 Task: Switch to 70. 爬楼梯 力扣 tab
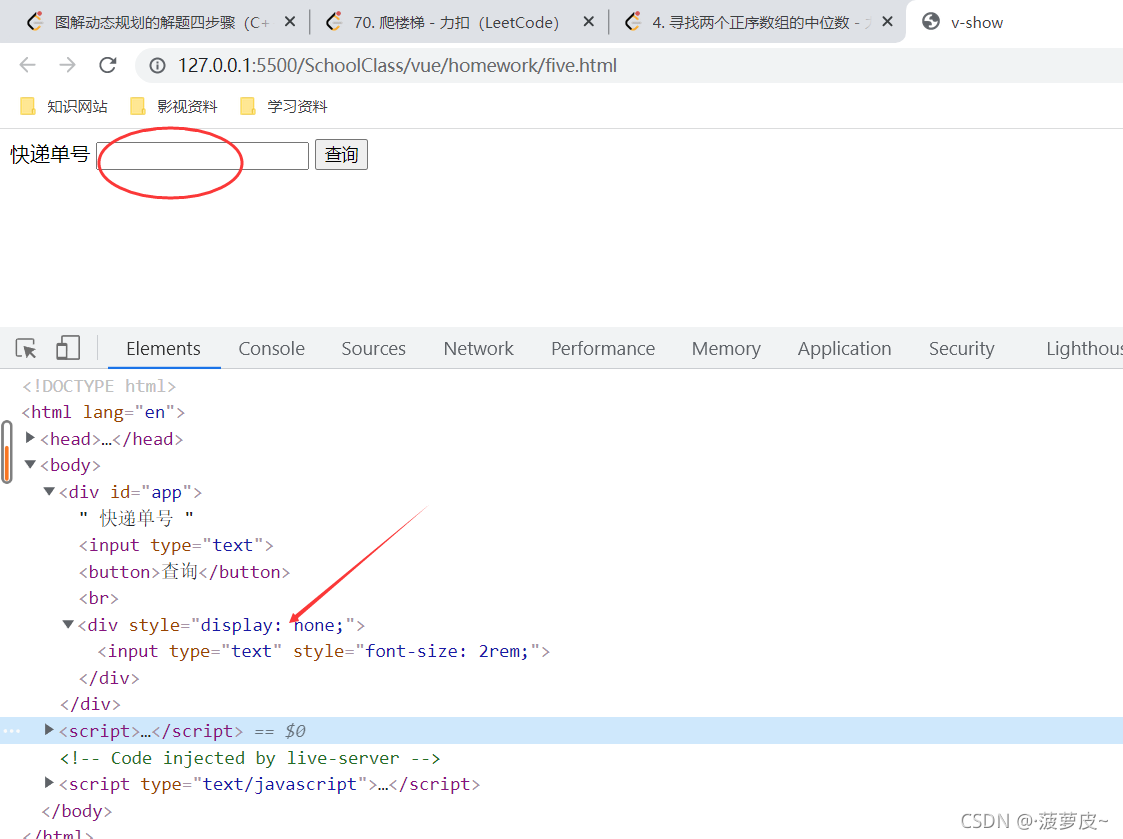tap(456, 22)
